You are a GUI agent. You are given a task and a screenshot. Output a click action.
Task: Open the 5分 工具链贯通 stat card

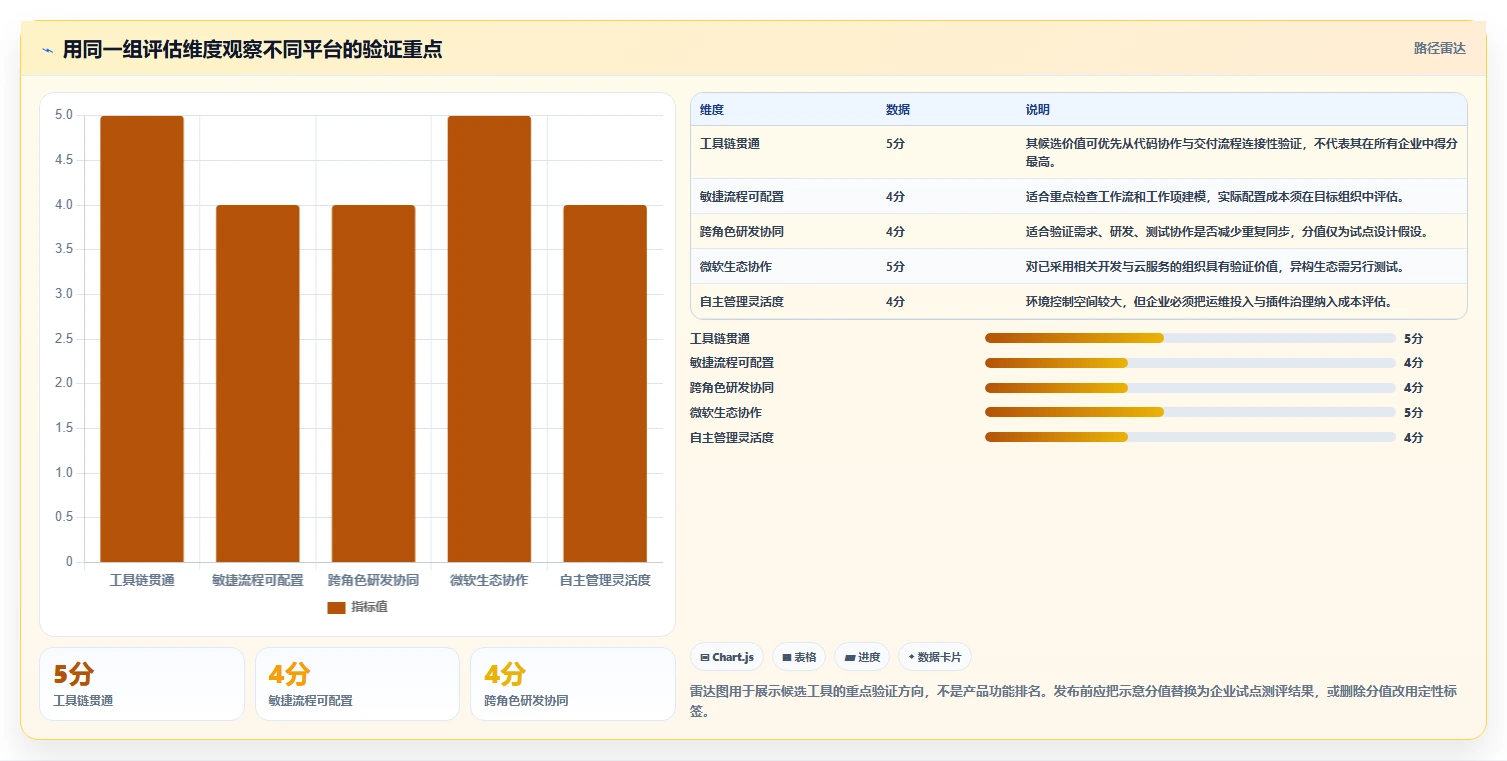click(x=142, y=684)
